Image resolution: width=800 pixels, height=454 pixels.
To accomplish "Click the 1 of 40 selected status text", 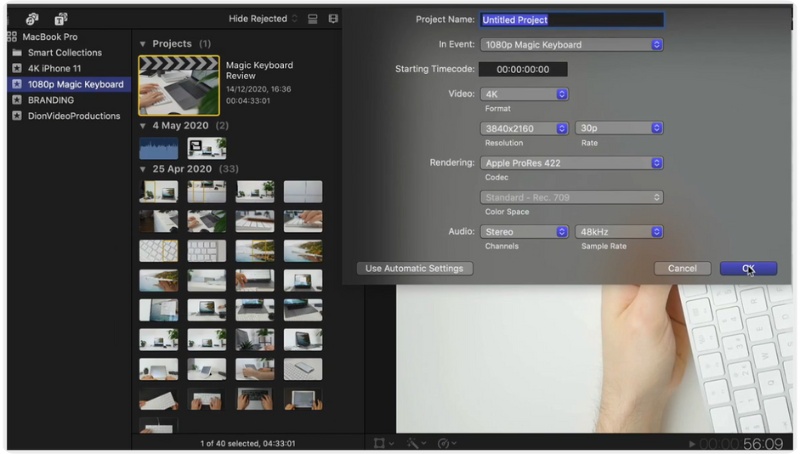I will tap(247, 444).
